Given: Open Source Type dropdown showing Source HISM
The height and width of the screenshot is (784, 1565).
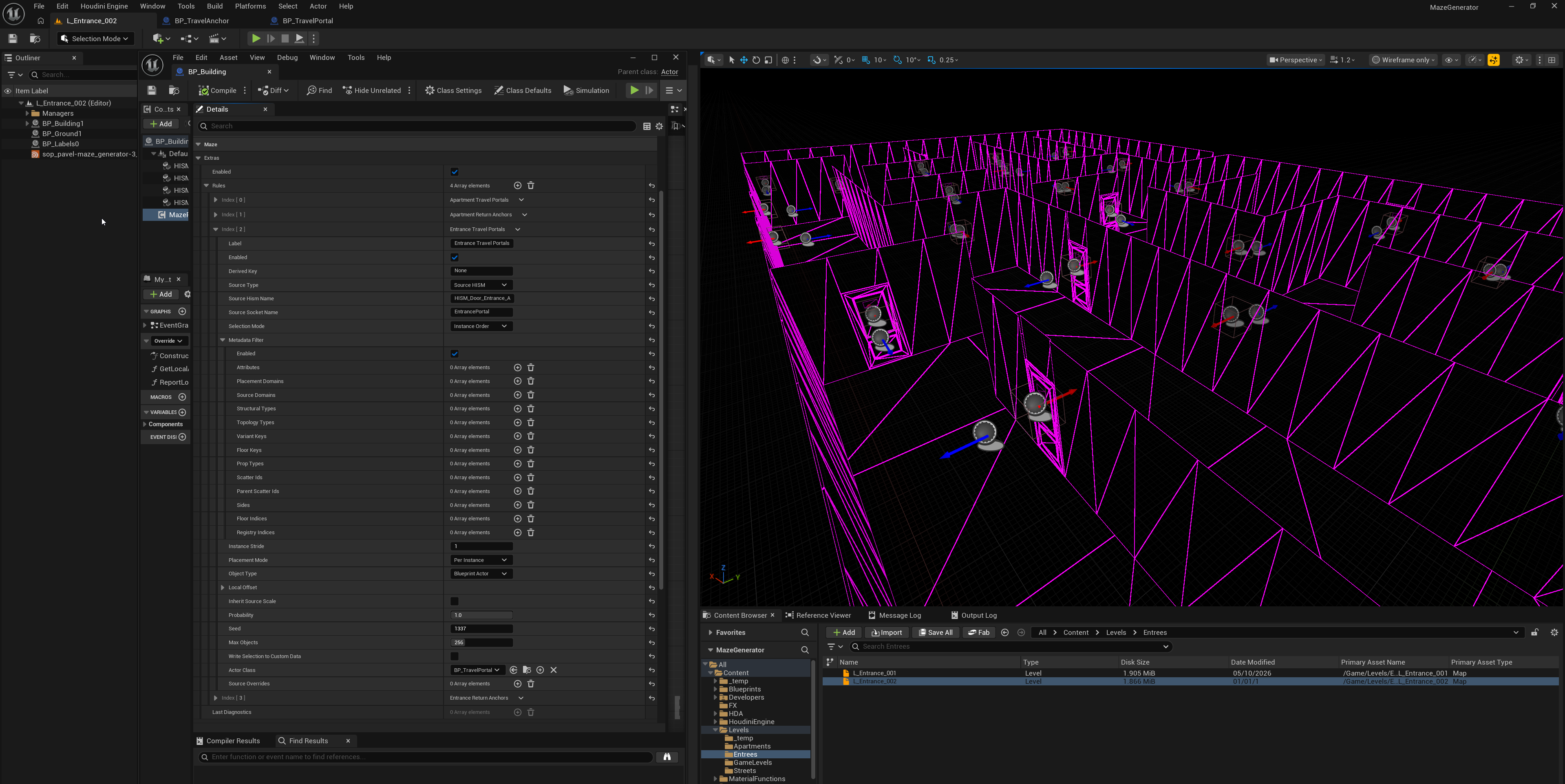Looking at the screenshot, I should 481,285.
